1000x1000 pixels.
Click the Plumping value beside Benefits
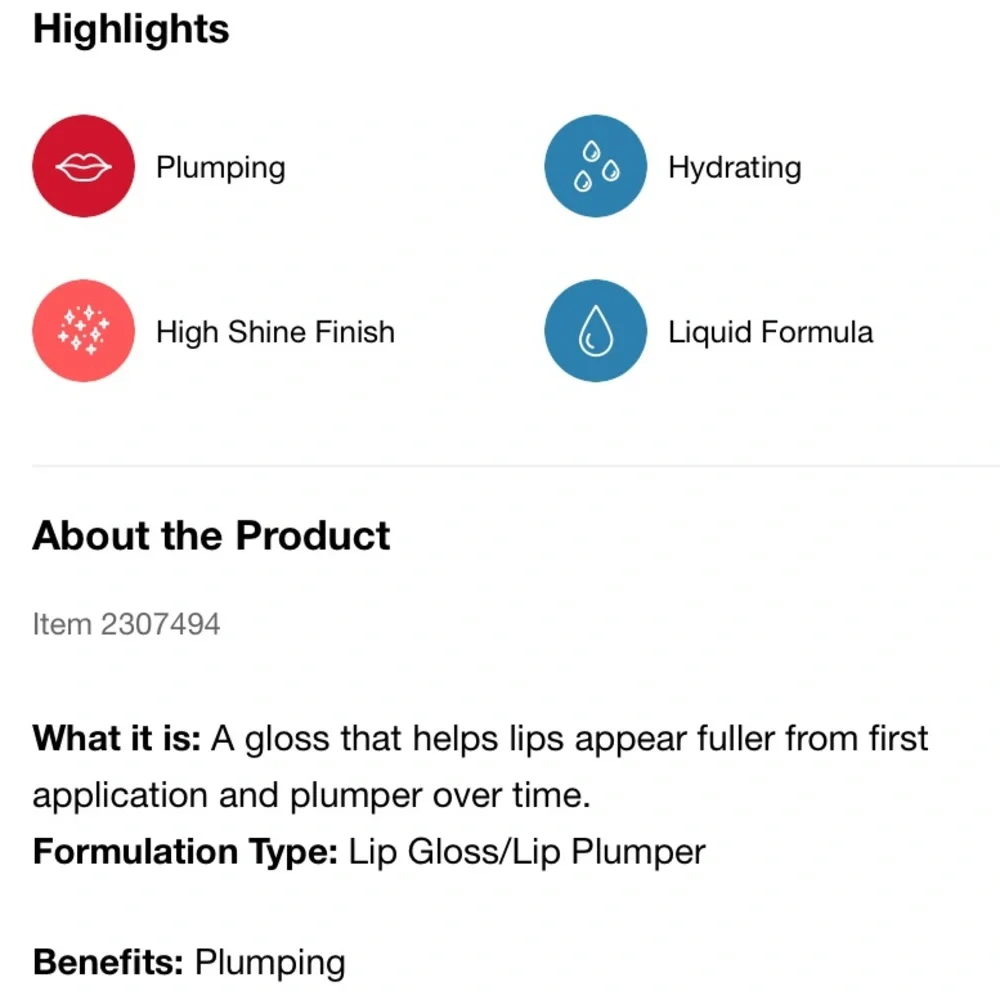(270, 963)
